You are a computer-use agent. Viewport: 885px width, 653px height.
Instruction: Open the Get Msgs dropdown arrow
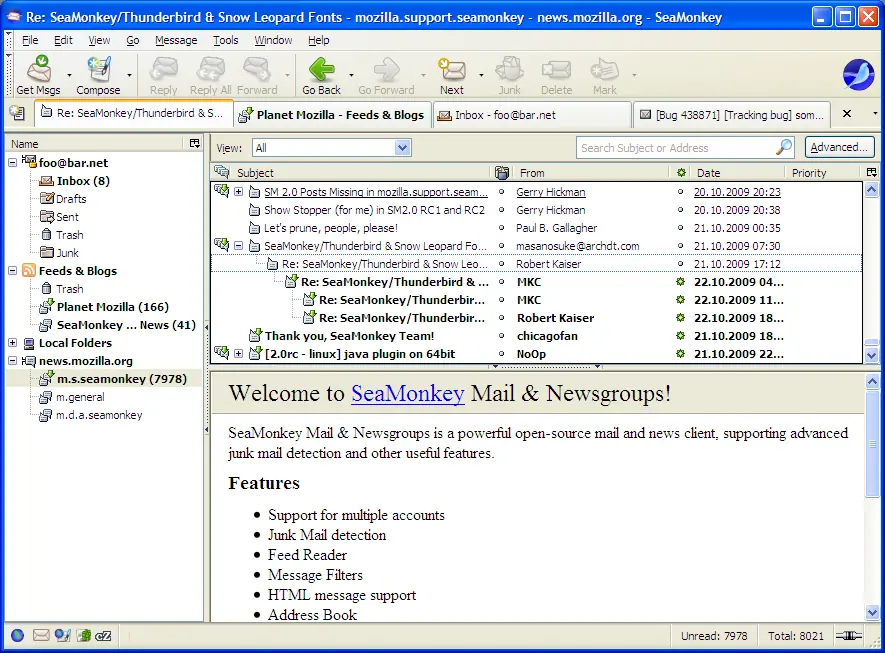click(x=69, y=75)
